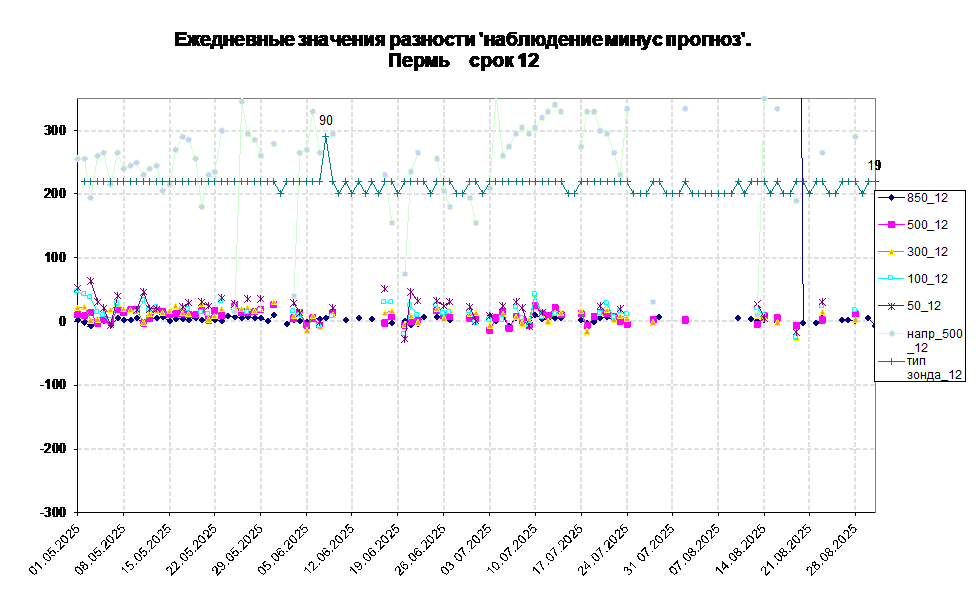
Task: Click the purple star 50_12 legend marker
Action: (x=890, y=306)
